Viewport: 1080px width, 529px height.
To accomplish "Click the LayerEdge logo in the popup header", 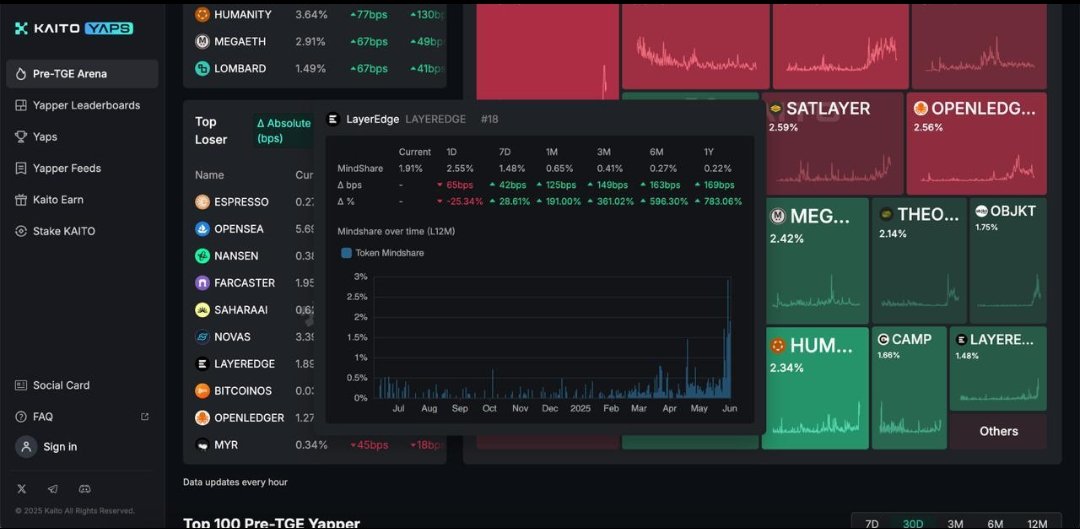I will tap(333, 119).
